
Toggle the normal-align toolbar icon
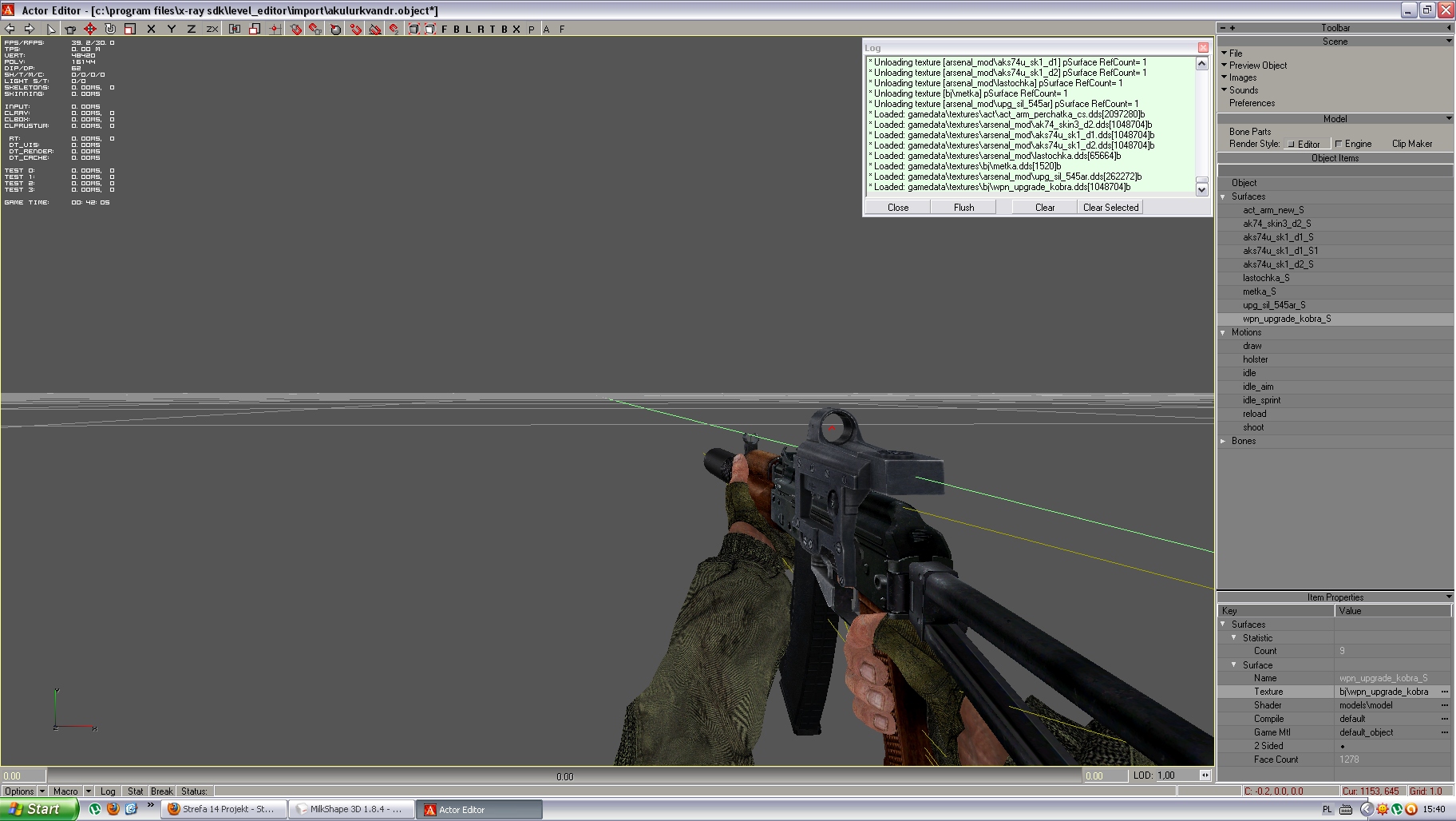pyautogui.click(x=235, y=29)
